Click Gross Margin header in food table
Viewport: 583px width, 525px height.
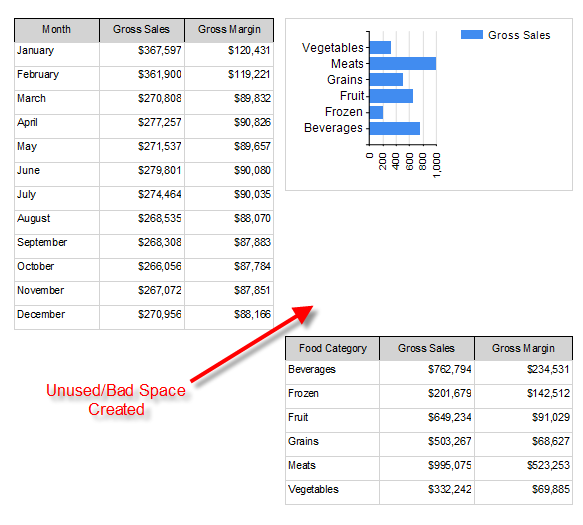(523, 348)
